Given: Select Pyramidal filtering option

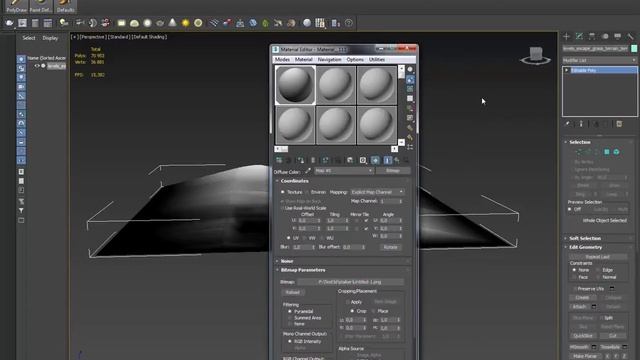Looking at the screenshot, I should point(290,311).
